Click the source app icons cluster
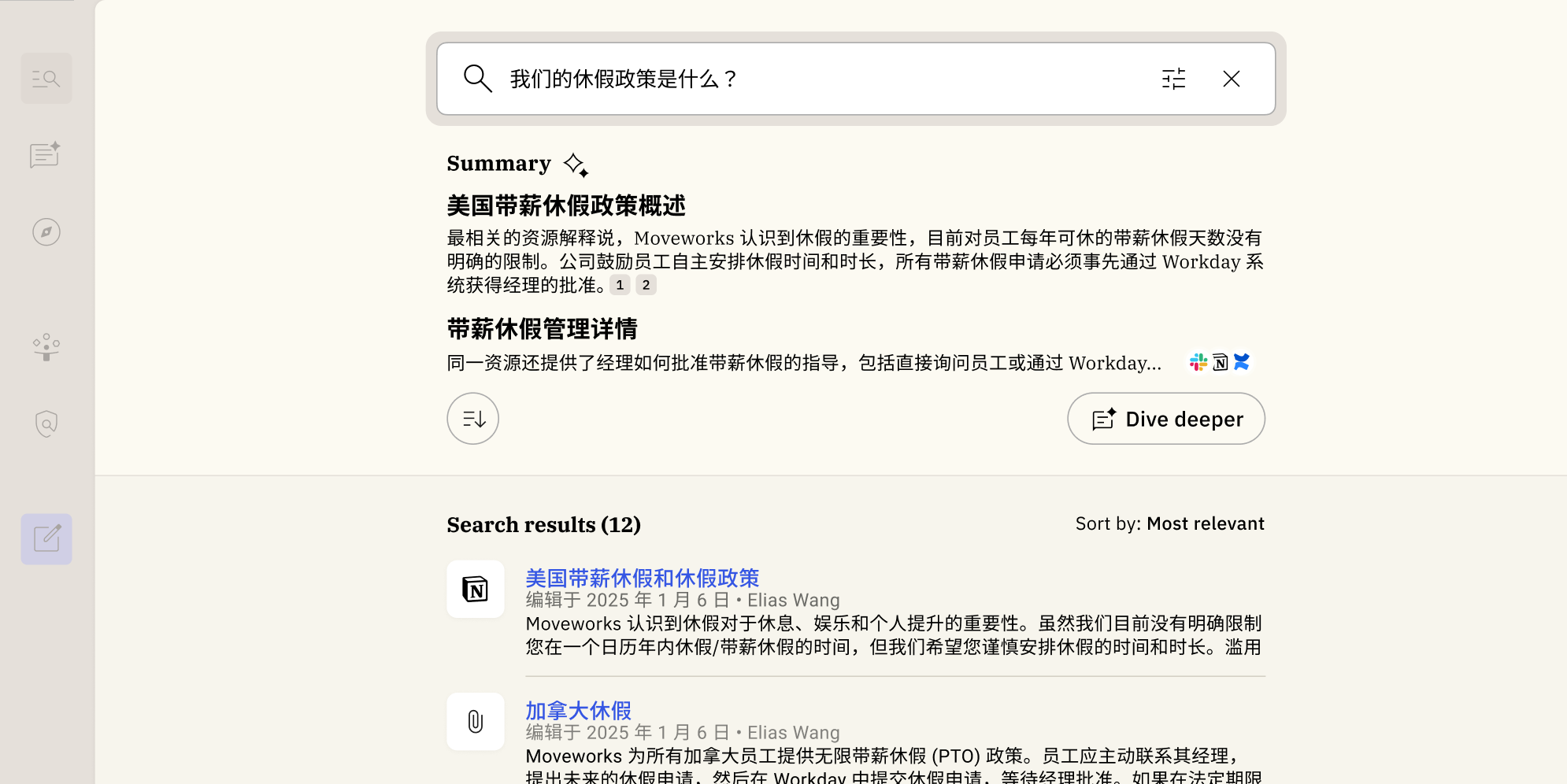Viewport: 1567px width, 784px height. tap(1220, 362)
